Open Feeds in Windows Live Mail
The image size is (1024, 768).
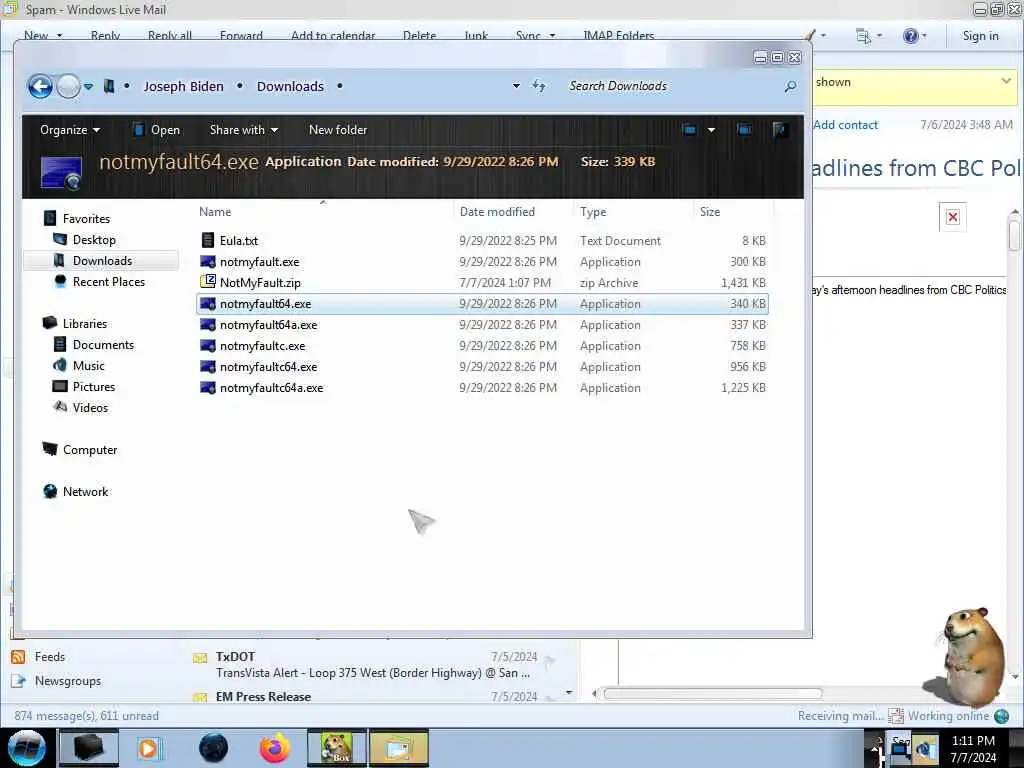click(x=49, y=656)
